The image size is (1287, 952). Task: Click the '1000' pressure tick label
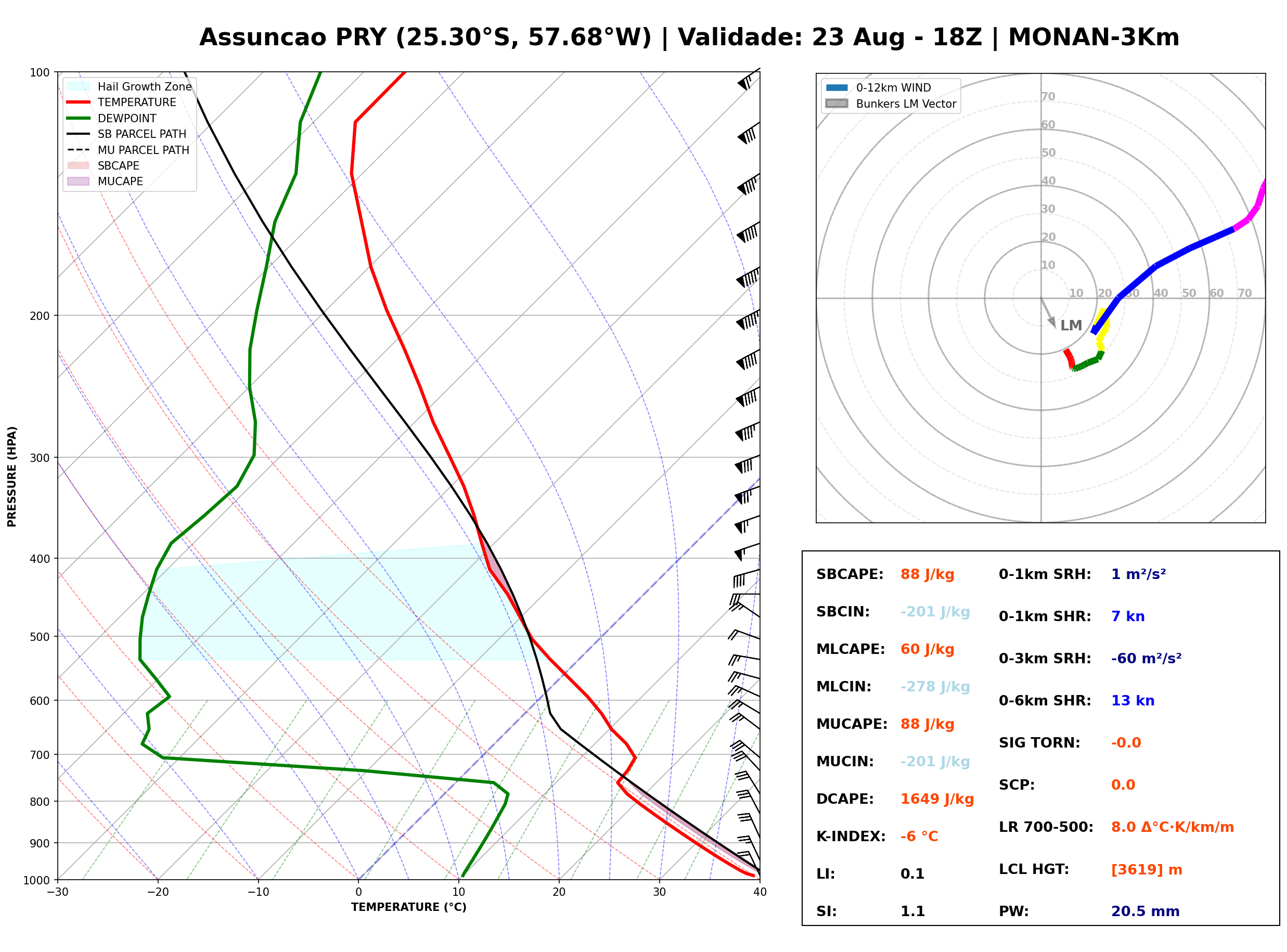(37, 880)
